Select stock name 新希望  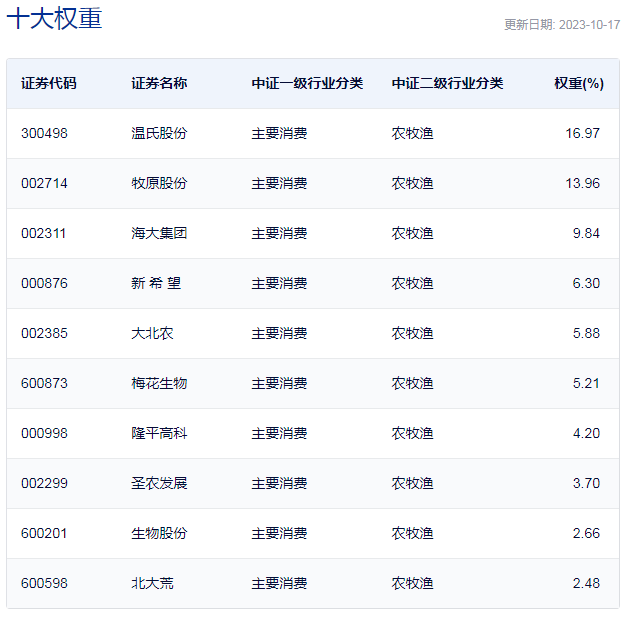[x=156, y=283]
